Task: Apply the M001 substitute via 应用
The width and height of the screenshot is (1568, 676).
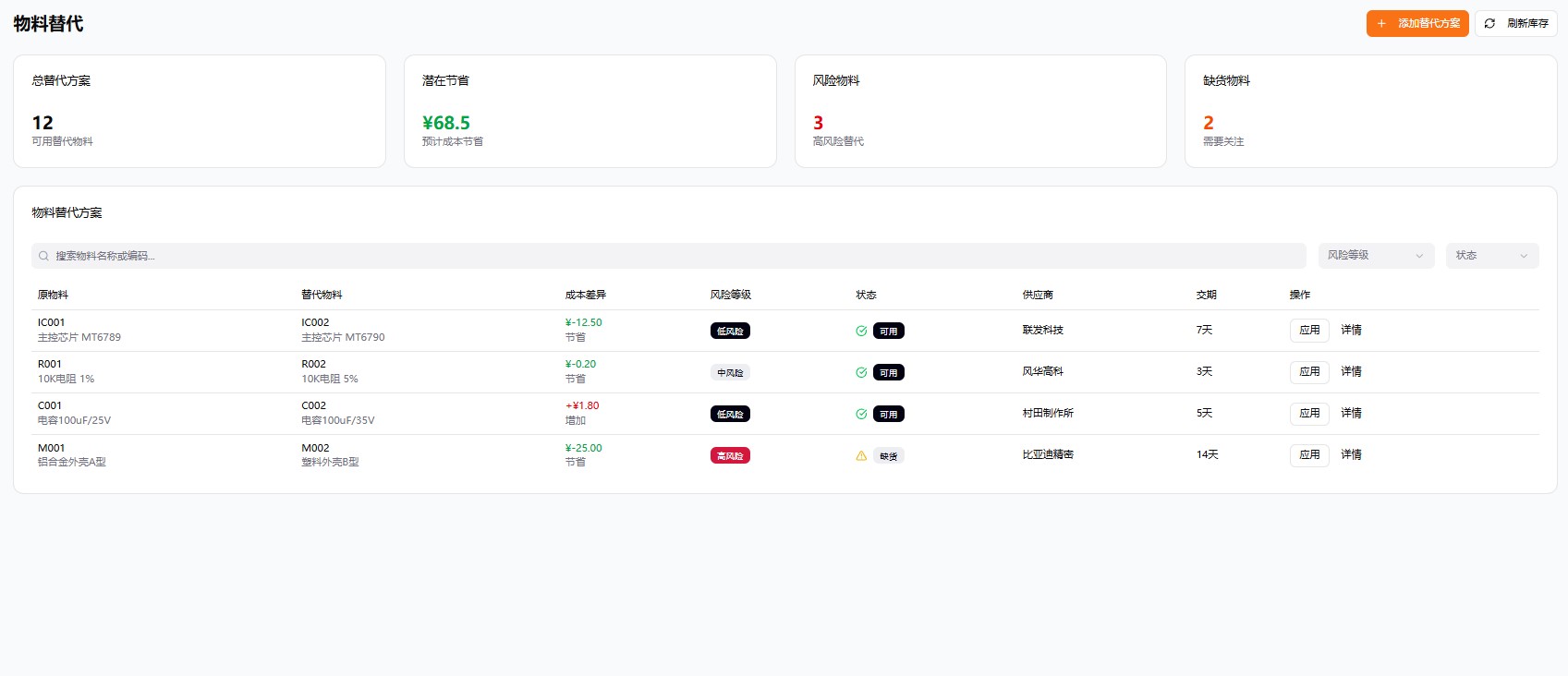Action: tap(1309, 454)
